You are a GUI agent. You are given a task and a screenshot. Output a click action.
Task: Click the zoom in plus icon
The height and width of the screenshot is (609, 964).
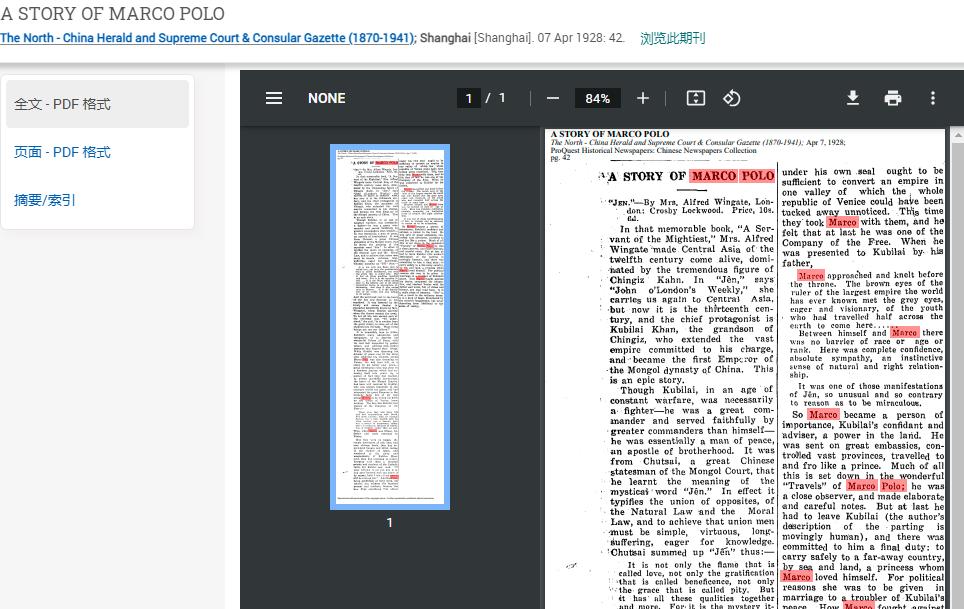coord(643,98)
